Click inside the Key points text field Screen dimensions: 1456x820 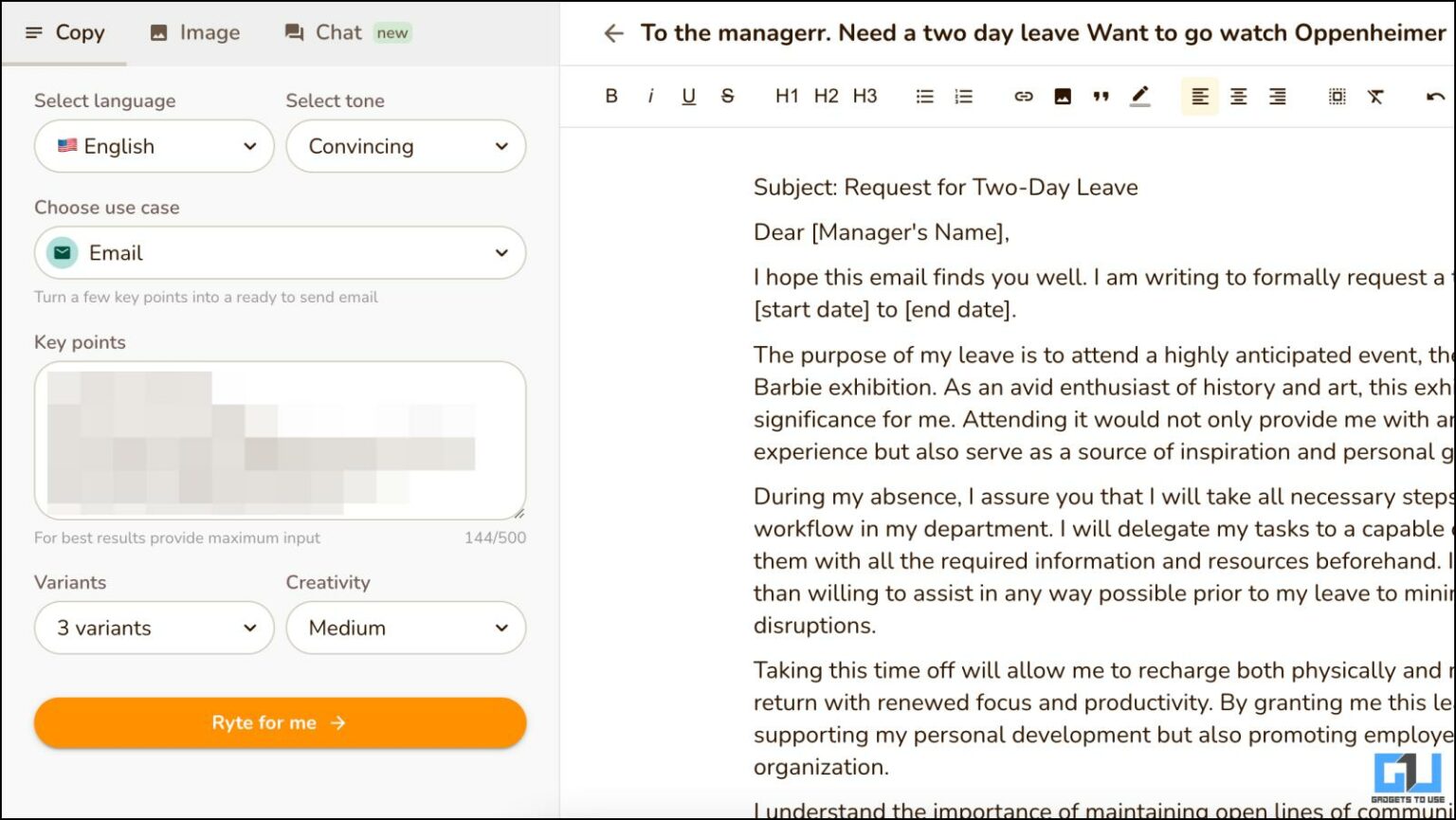coord(280,441)
